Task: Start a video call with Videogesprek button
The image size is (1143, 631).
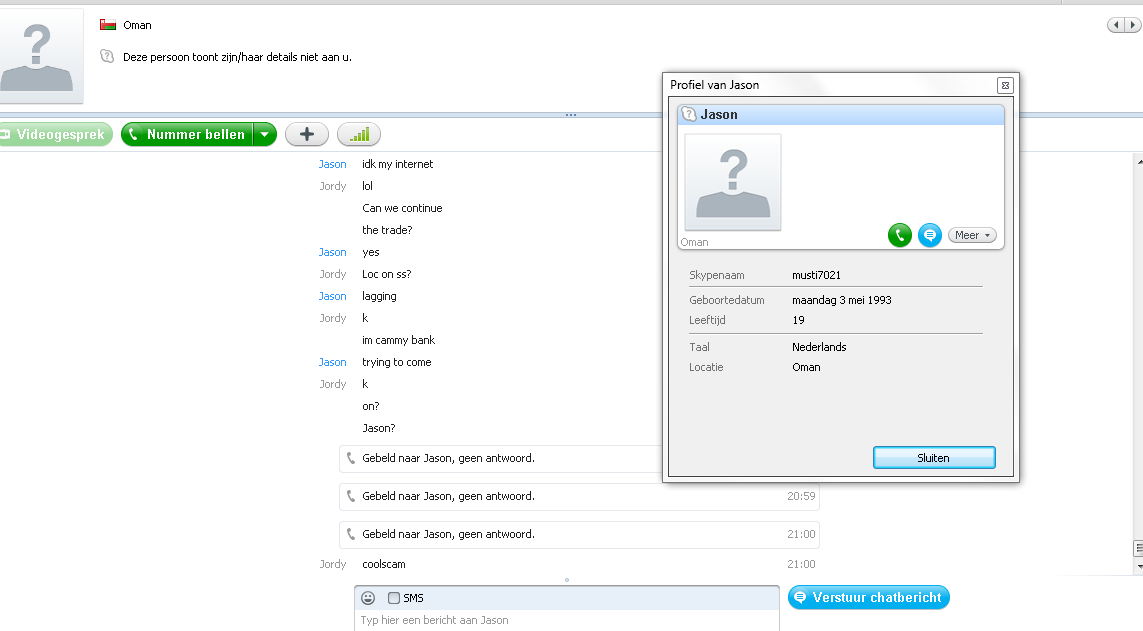Action: [x=55, y=135]
